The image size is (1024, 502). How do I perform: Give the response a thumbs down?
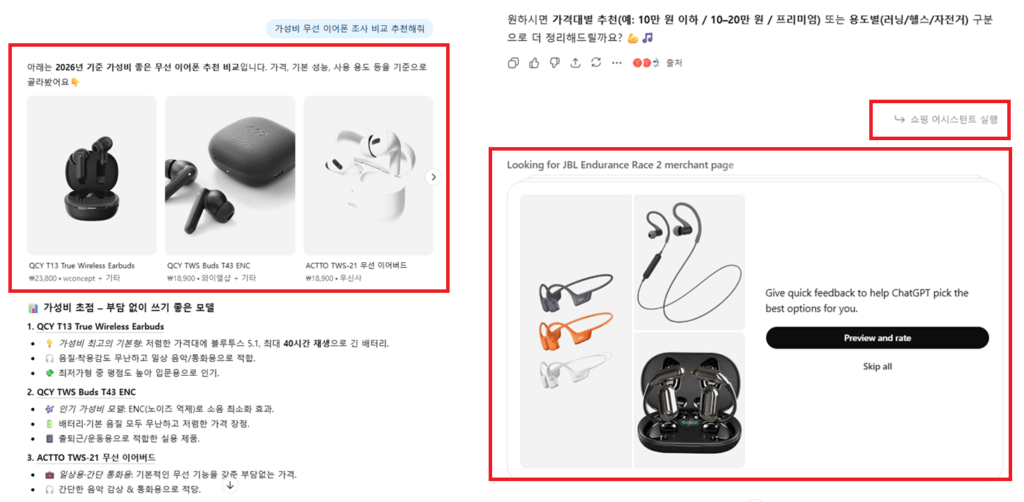click(554, 63)
